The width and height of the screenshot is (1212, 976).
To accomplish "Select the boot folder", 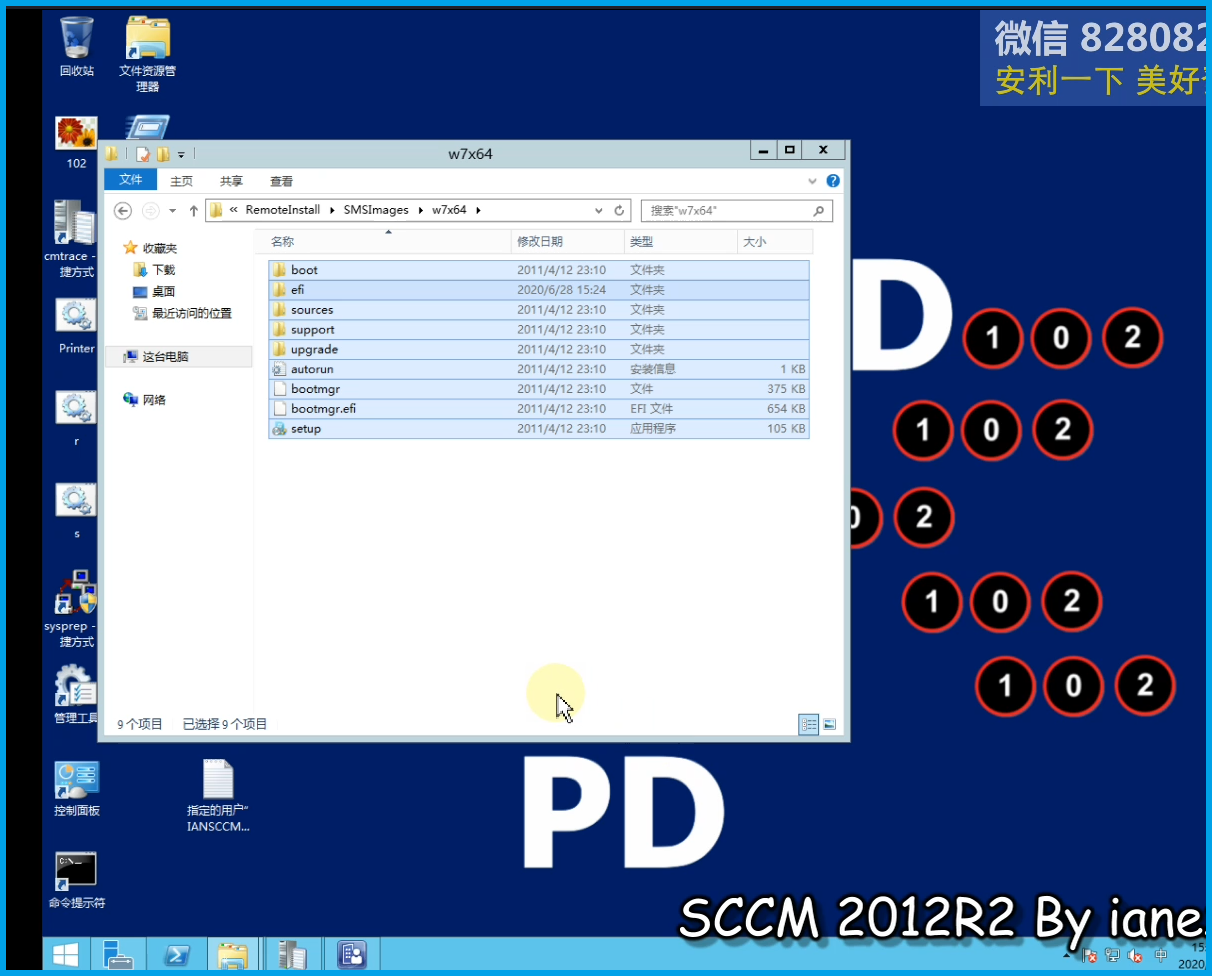I will click(538, 270).
